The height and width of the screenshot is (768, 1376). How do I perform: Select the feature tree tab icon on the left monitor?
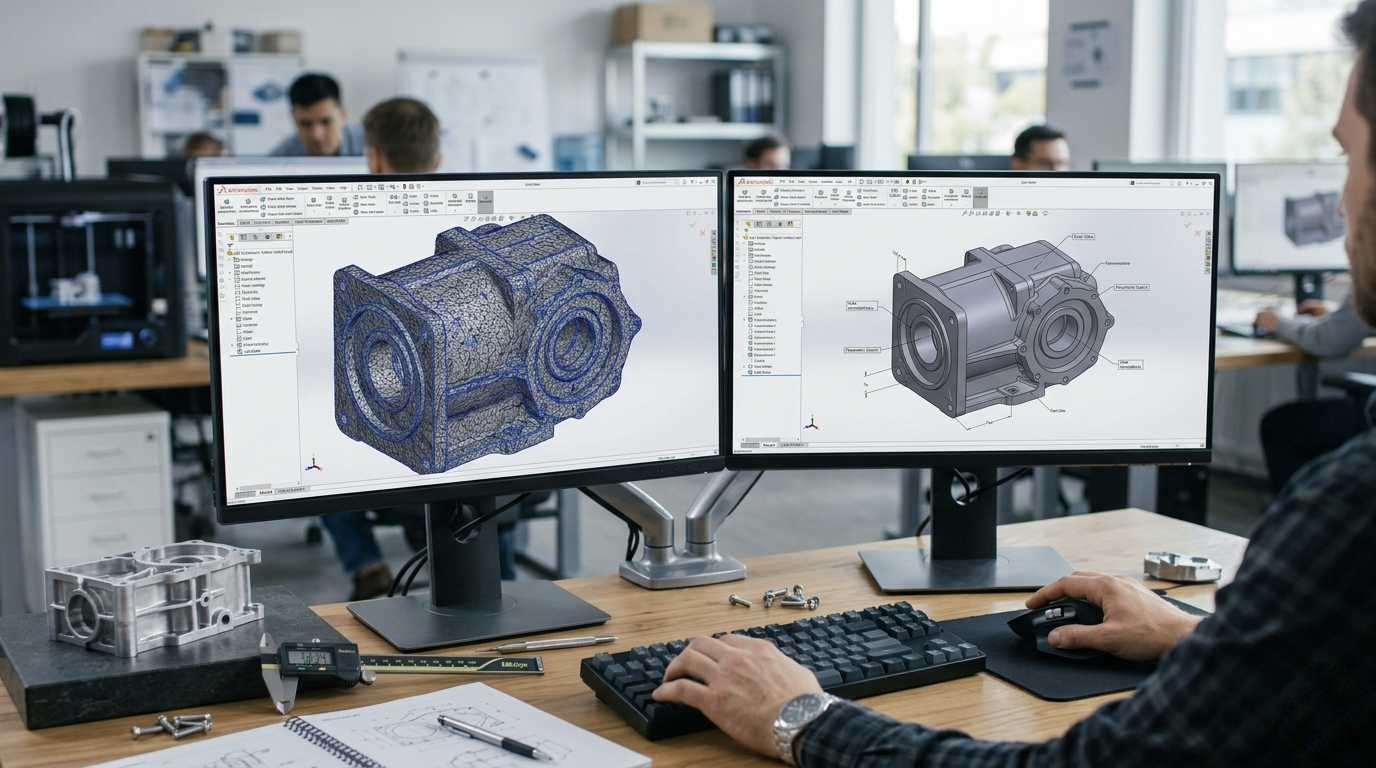(232, 237)
